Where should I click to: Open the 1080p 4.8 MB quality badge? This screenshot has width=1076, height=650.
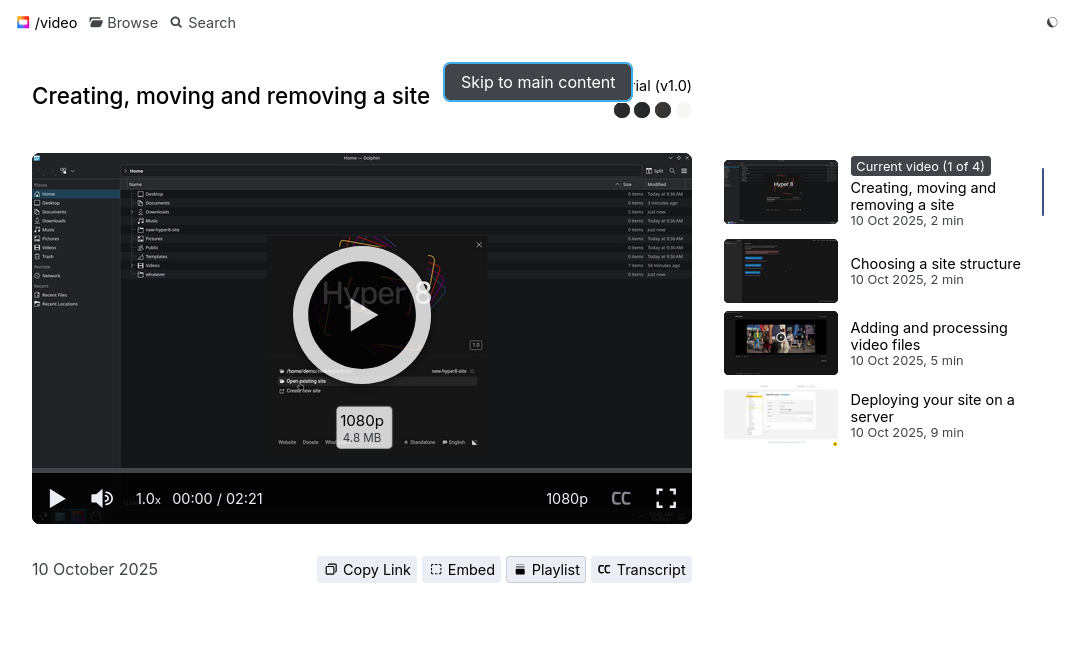click(364, 426)
